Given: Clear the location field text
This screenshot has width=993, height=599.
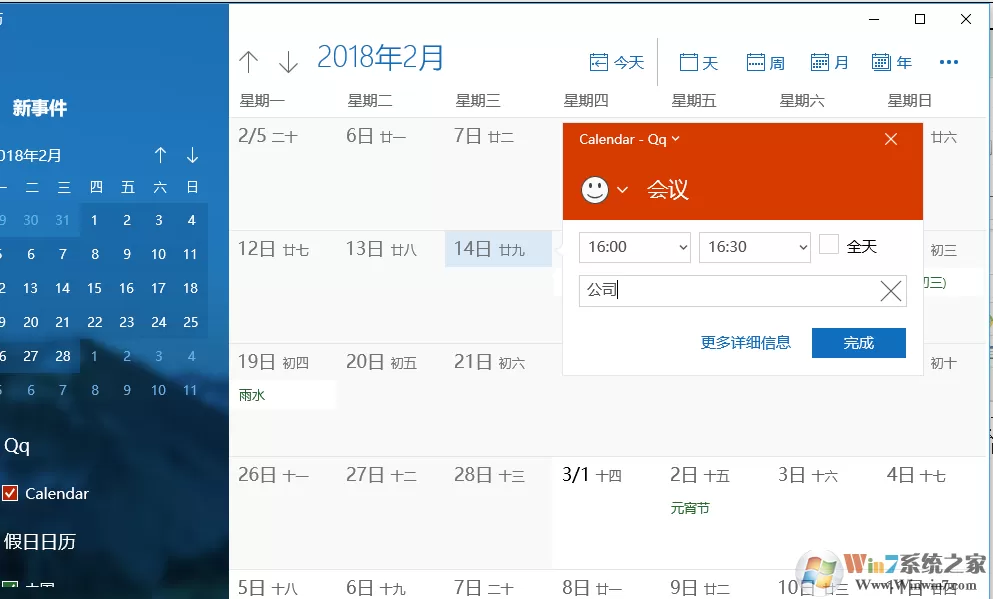Looking at the screenshot, I should (x=890, y=291).
